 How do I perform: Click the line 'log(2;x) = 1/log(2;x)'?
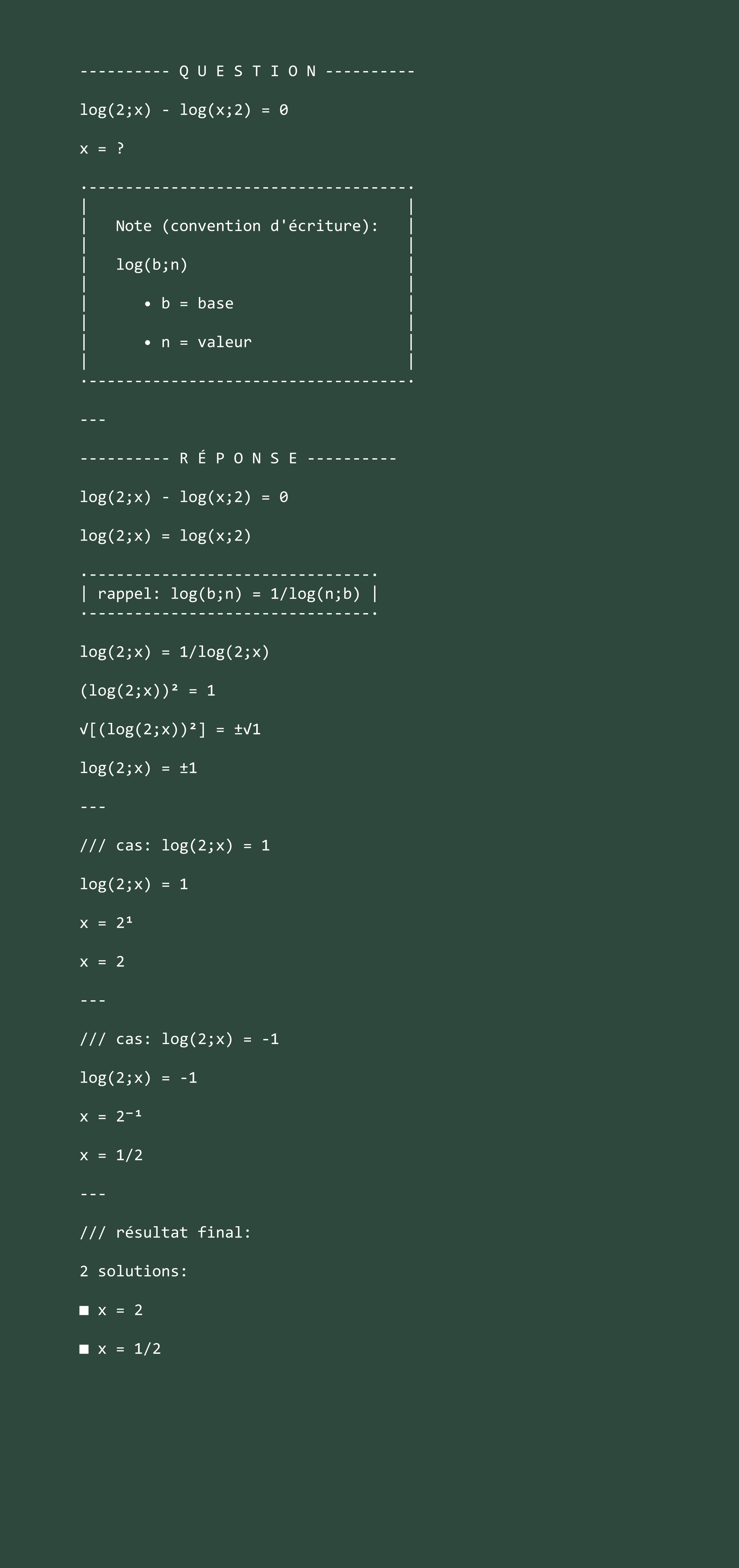click(175, 652)
